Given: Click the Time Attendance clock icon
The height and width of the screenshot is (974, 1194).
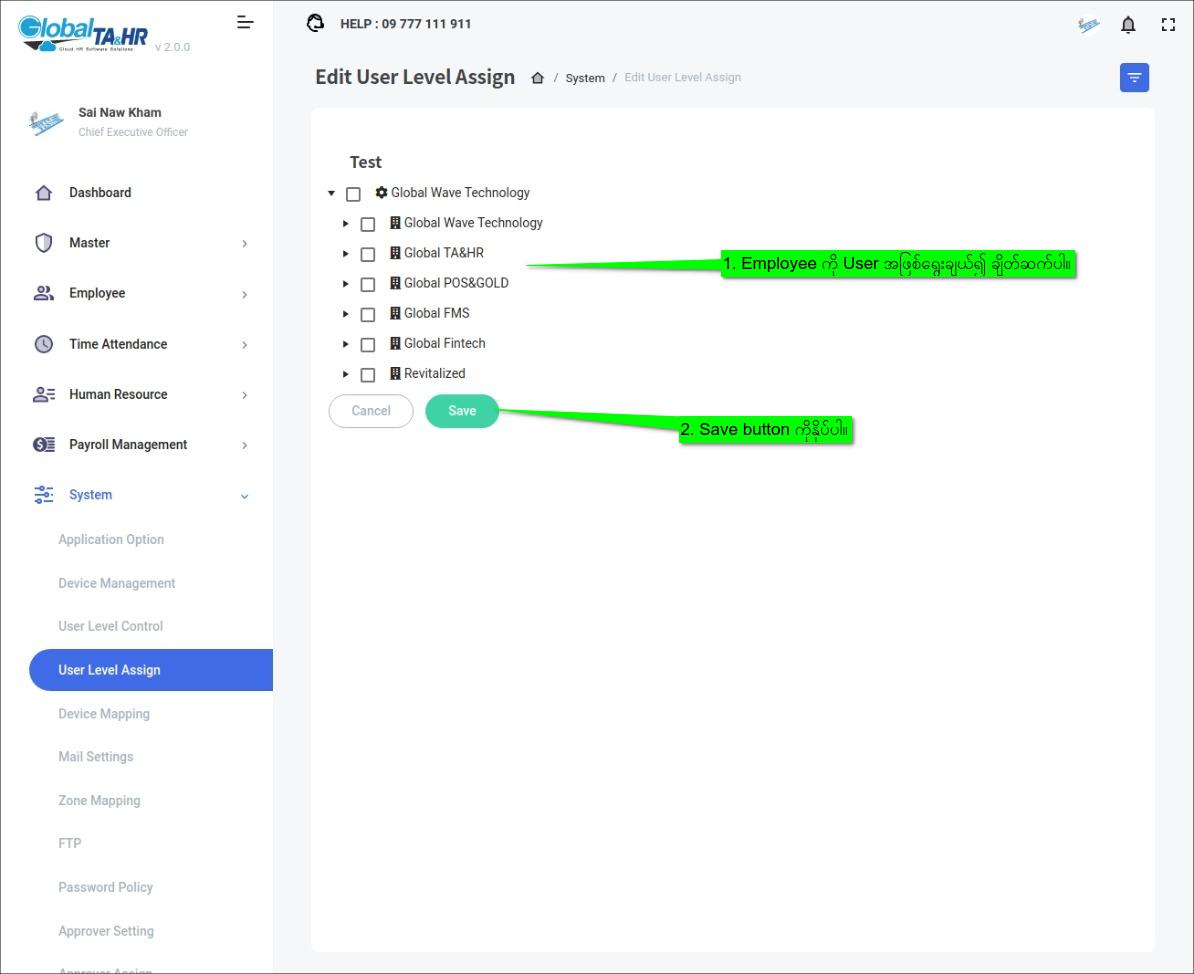Looking at the screenshot, I should pyautogui.click(x=44, y=344).
